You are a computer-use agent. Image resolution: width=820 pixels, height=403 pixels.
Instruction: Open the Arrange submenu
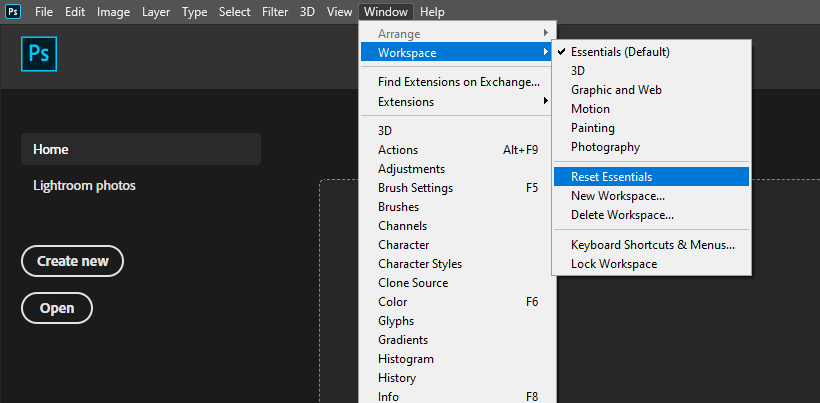tap(400, 34)
